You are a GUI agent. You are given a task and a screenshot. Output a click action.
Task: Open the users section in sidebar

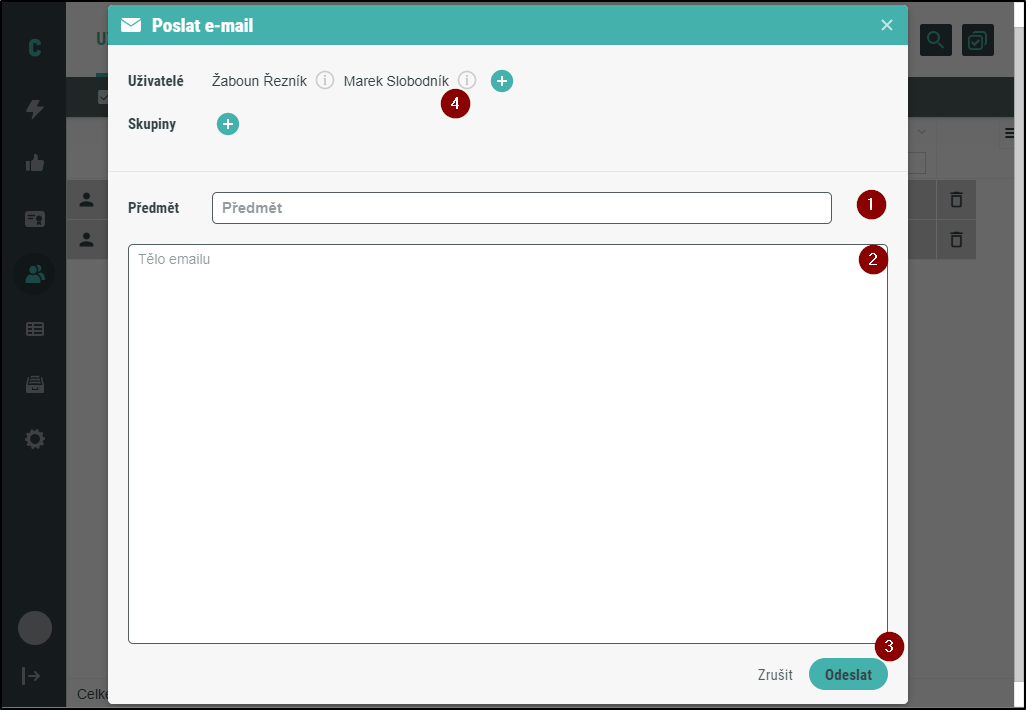click(x=35, y=273)
